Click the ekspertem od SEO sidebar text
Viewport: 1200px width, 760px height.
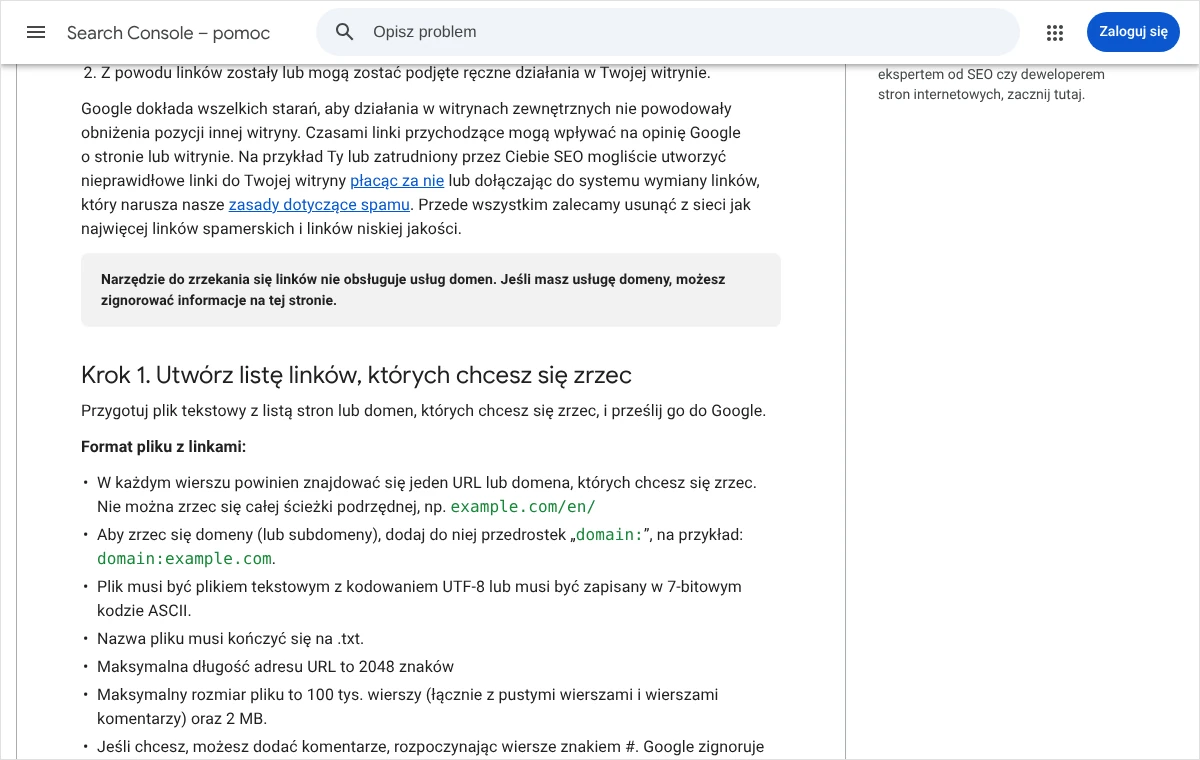[x=991, y=85]
